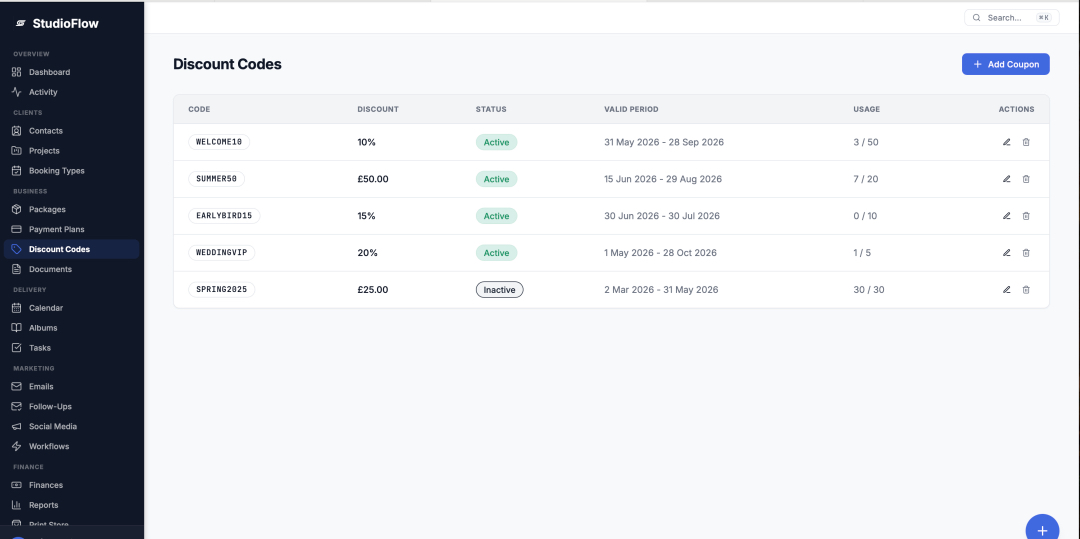Image resolution: width=1080 pixels, height=539 pixels.
Task: Click the Inactive status badge for SPRING2025
Action: (499, 290)
